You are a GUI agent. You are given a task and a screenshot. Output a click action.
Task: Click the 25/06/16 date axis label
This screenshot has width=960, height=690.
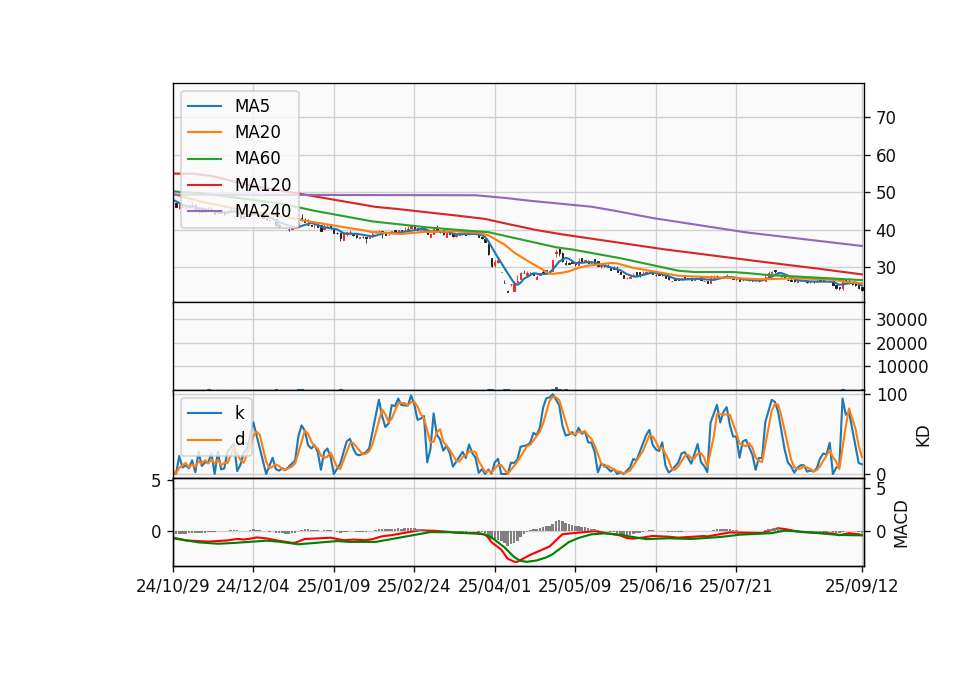[x=656, y=586]
